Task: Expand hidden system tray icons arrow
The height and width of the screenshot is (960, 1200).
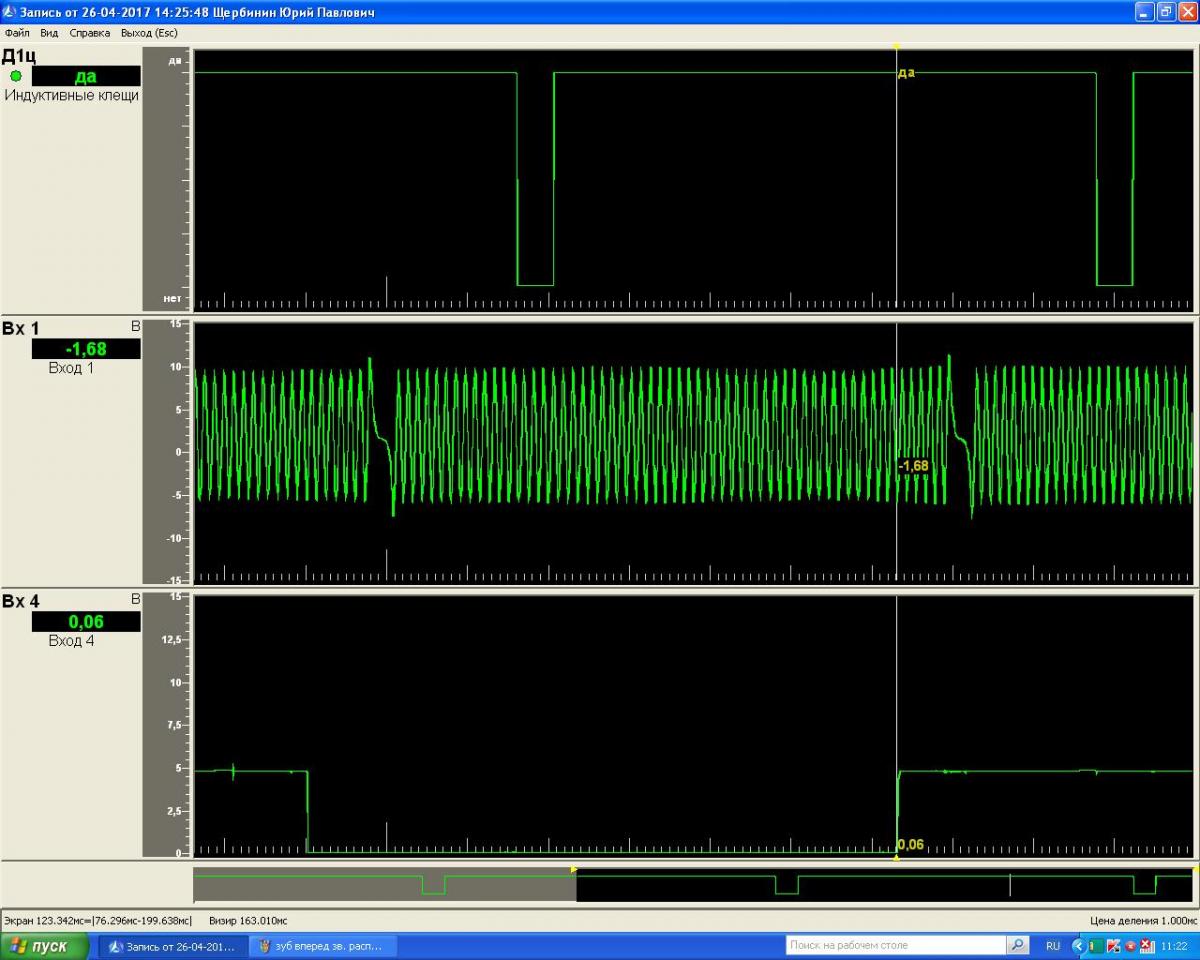Action: 1078,946
